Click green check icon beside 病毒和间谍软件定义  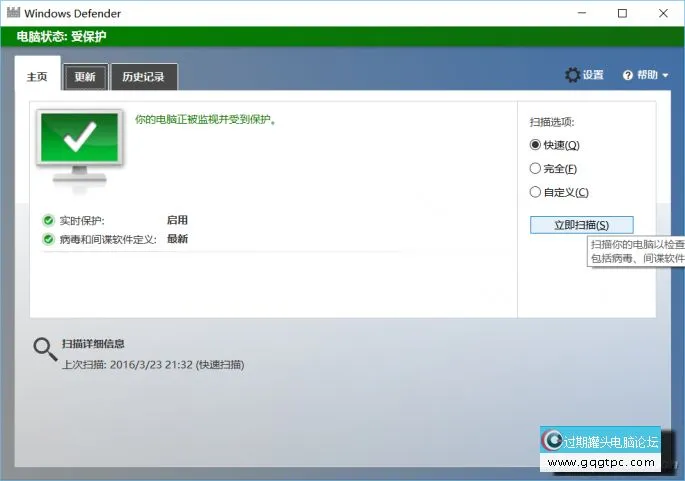click(48, 239)
